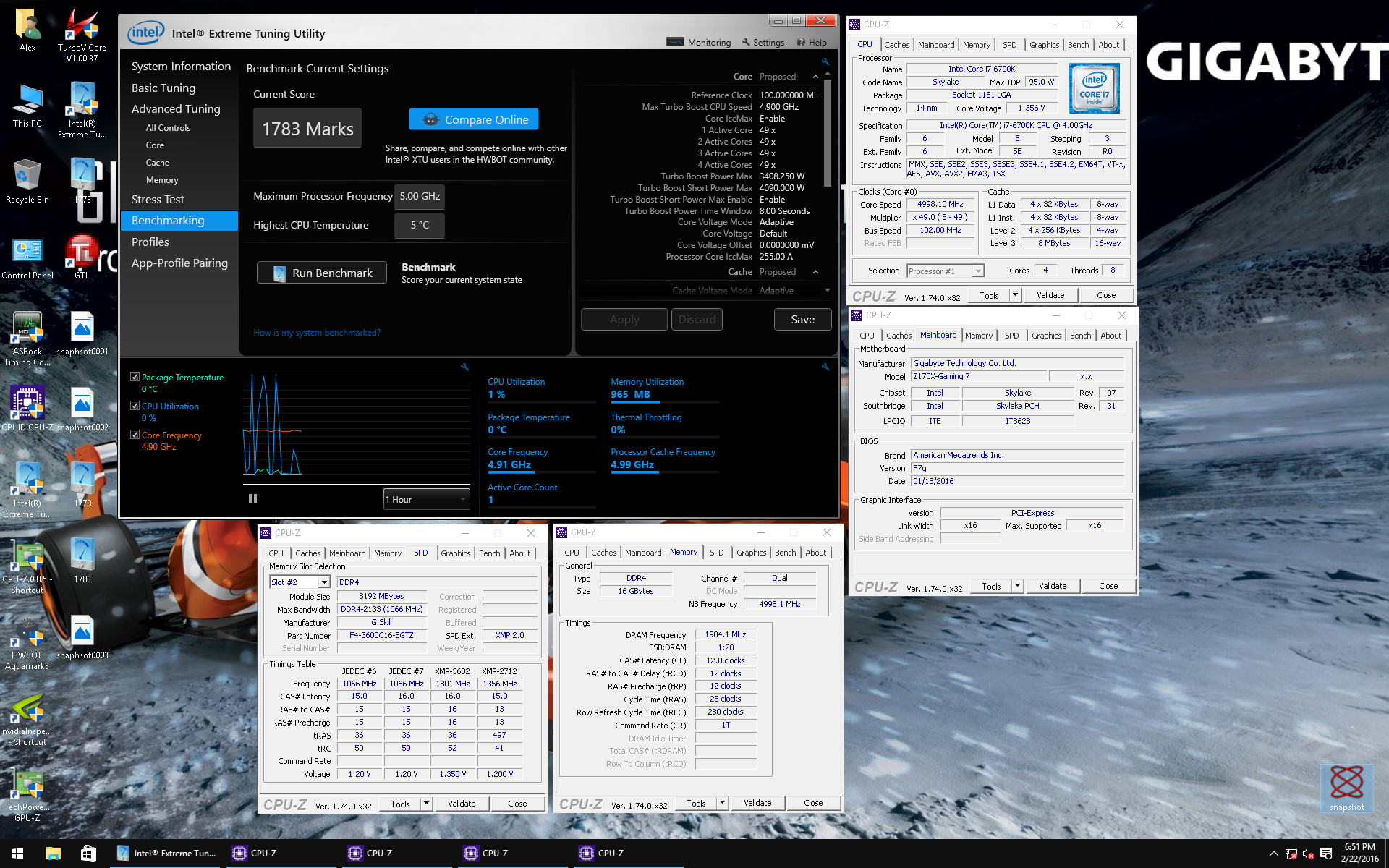Collapse the Cache proposed settings section
The image size is (1389, 868).
[x=815, y=272]
